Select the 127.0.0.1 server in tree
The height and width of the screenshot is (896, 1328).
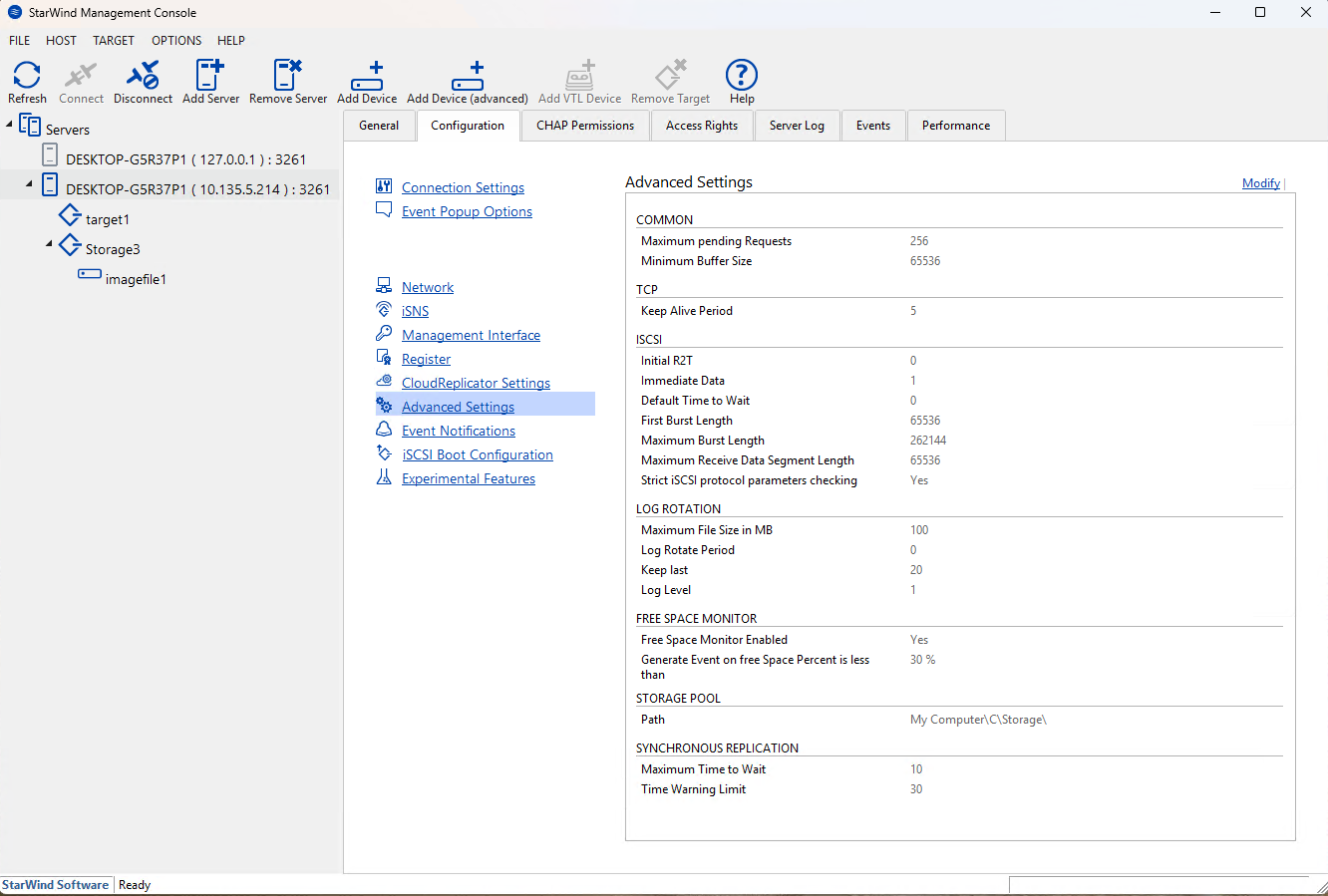[x=185, y=159]
